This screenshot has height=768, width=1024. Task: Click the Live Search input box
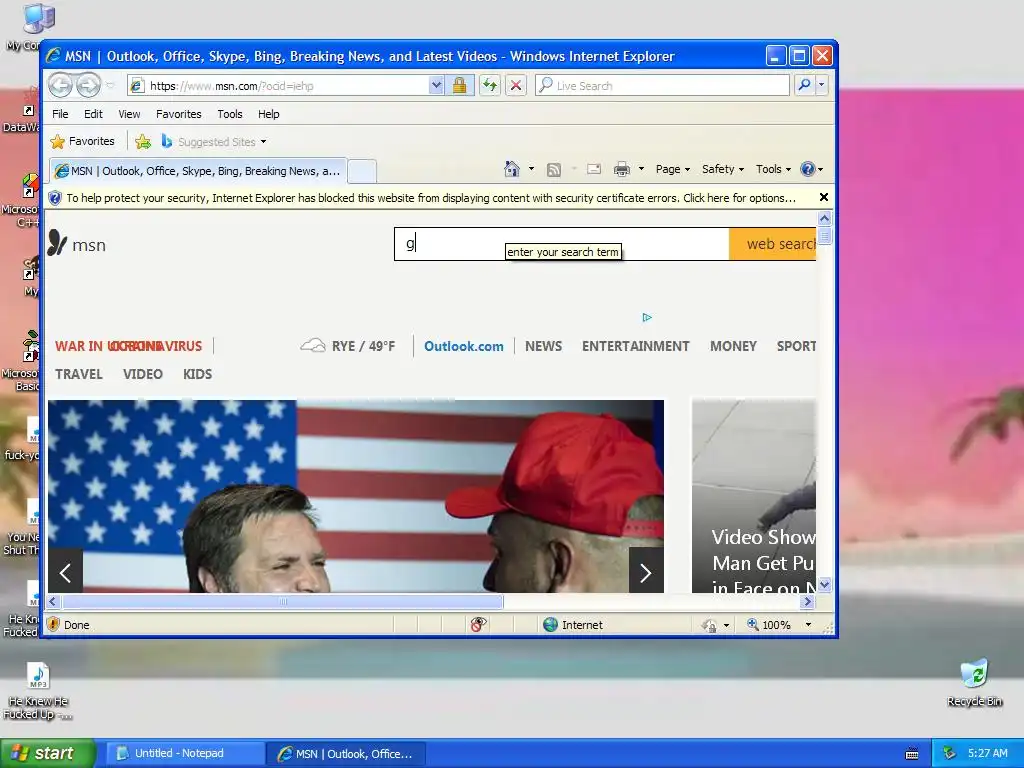[x=662, y=86]
